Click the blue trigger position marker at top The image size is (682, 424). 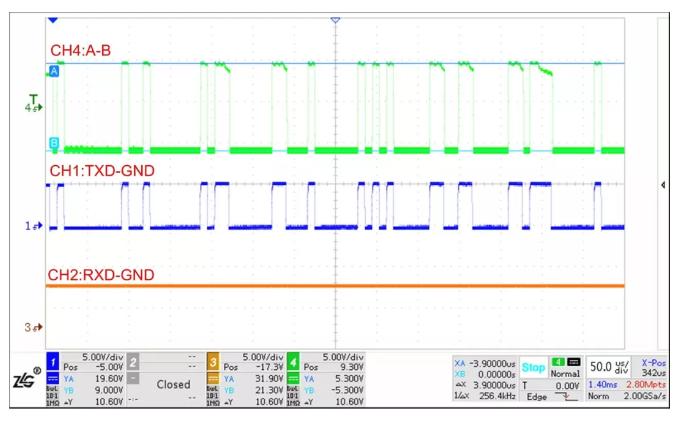pyautogui.click(x=53, y=20)
